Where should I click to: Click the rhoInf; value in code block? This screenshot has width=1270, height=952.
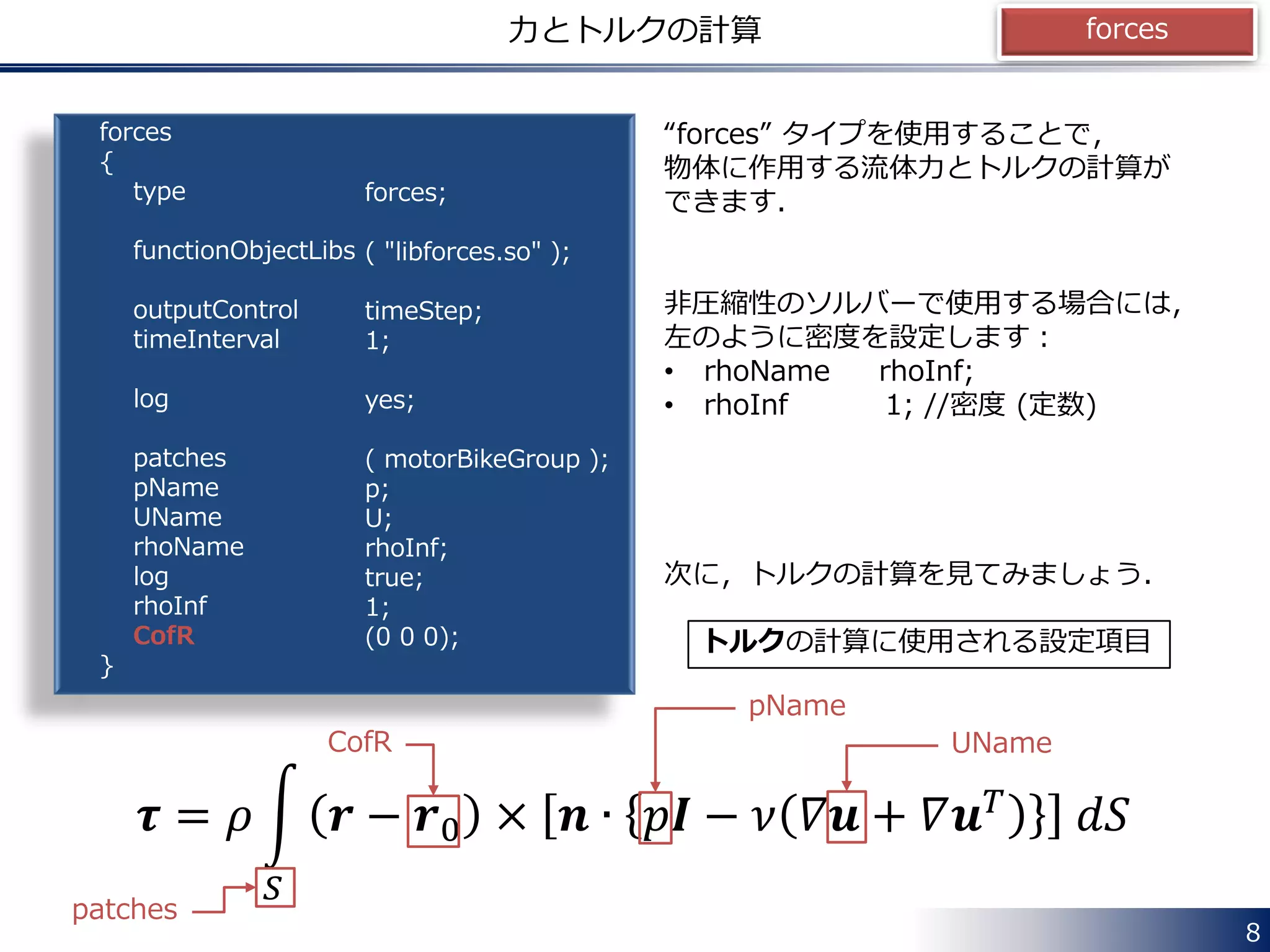(406, 548)
